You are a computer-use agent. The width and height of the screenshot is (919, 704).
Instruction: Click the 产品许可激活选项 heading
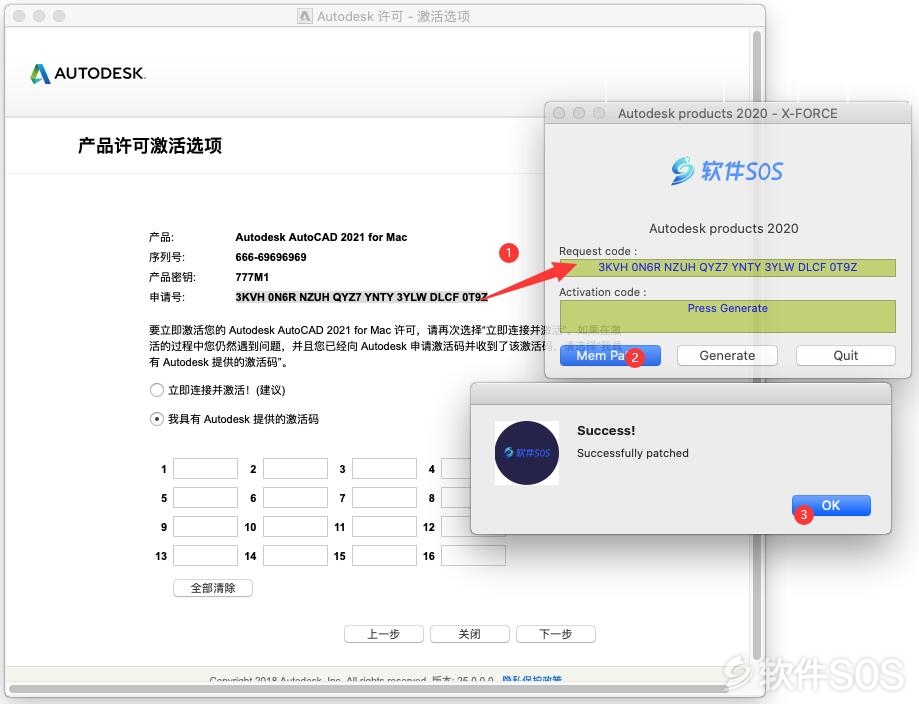coord(150,146)
